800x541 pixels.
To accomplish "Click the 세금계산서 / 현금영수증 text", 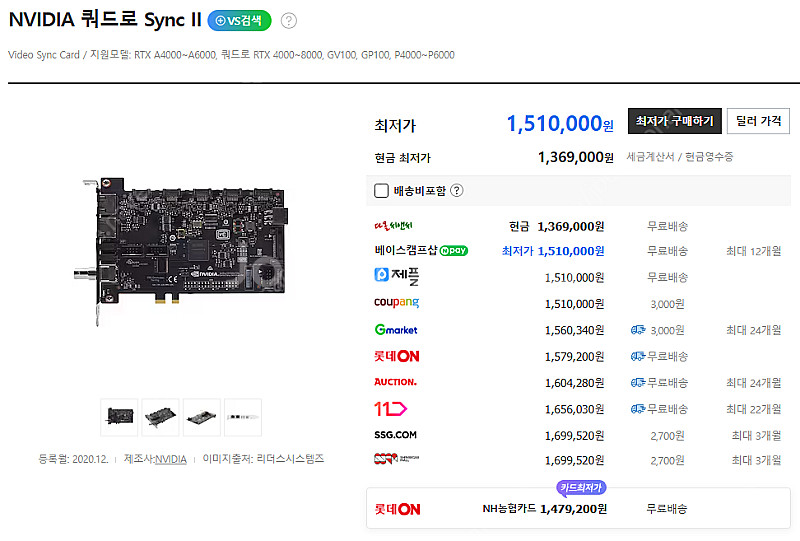I will coord(680,157).
